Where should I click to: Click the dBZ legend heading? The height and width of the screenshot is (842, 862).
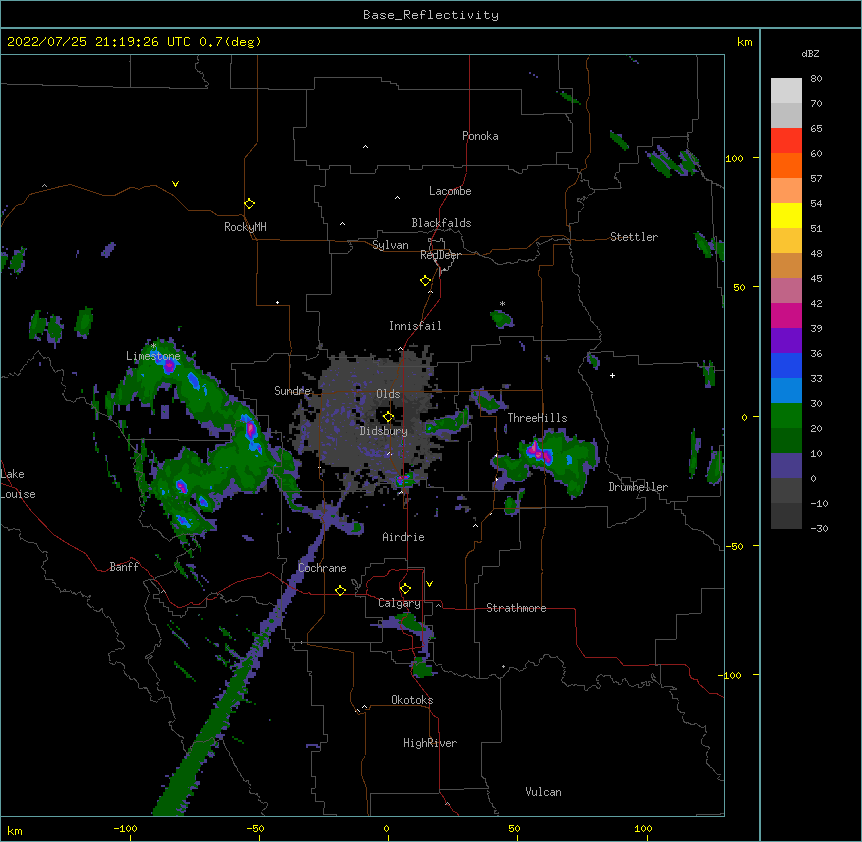(x=810, y=54)
